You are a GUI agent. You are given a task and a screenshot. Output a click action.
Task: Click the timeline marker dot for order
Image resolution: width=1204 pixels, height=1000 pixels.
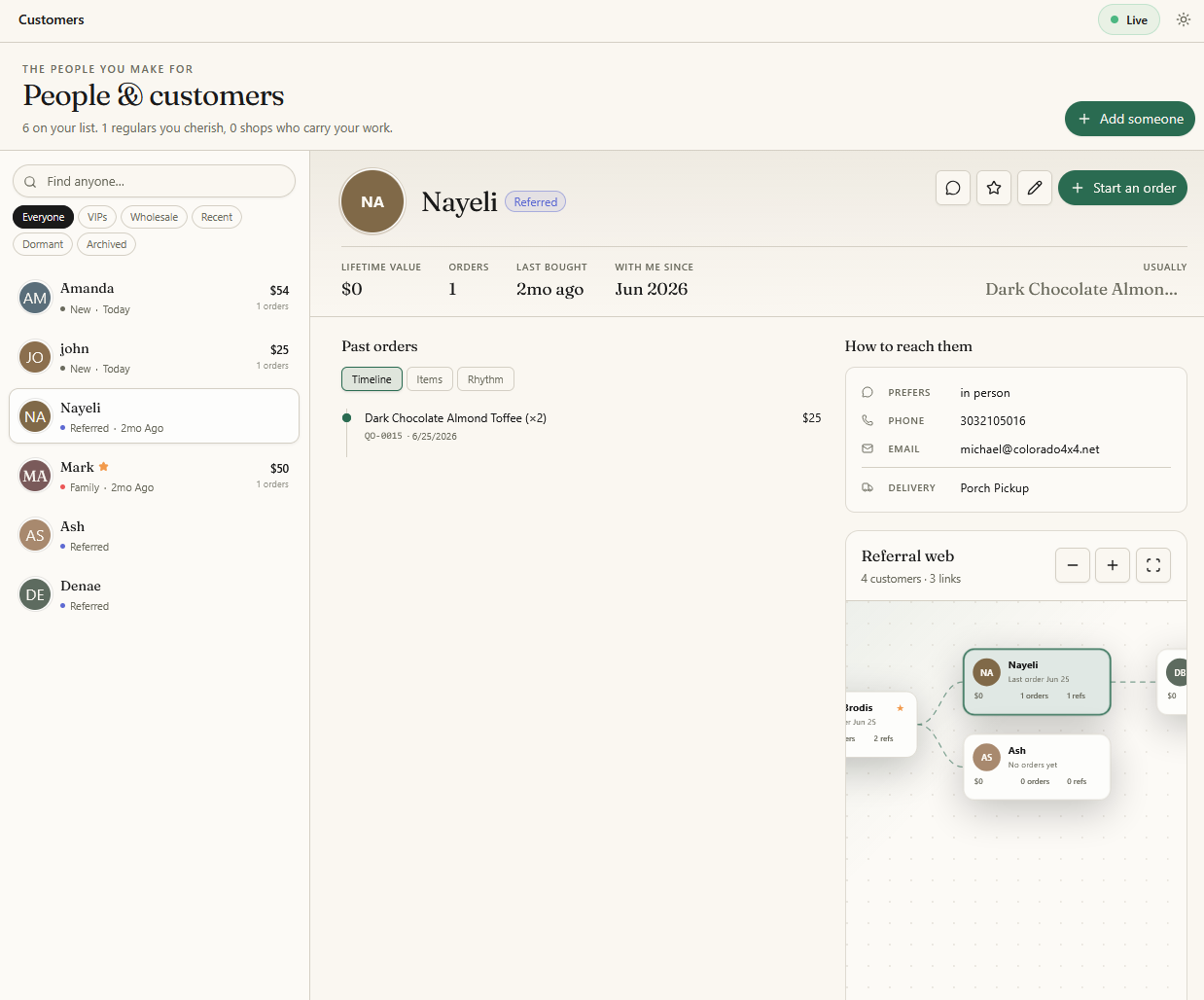346,418
